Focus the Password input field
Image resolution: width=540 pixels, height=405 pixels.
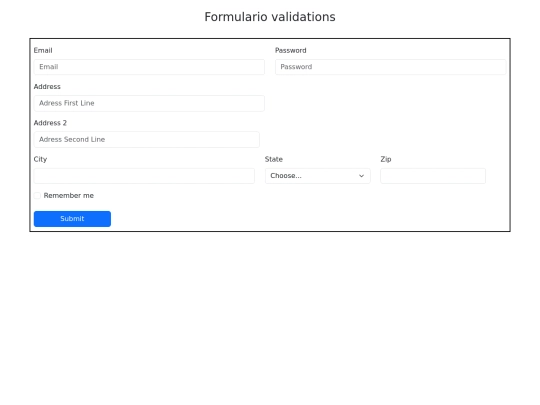click(x=391, y=67)
